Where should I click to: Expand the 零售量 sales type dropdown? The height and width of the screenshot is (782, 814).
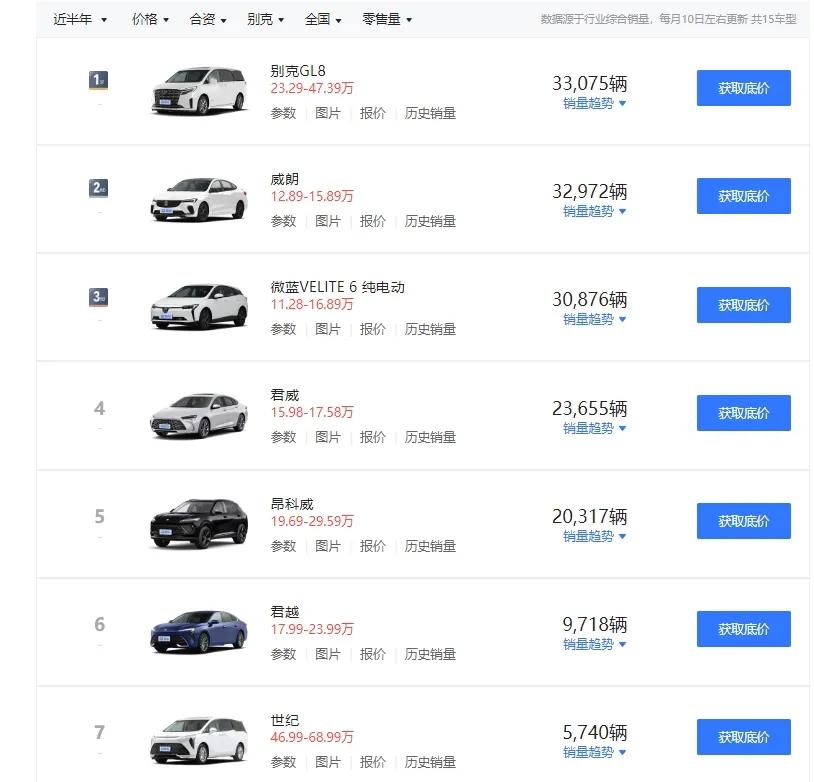(387, 19)
